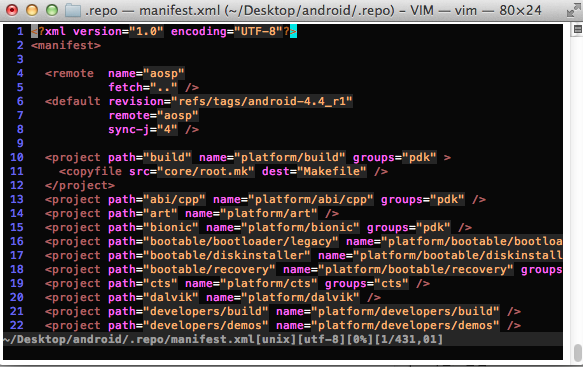Click line number 9 in the gutter
Image resolution: width=583 pixels, height=367 pixels.
(x=20, y=143)
